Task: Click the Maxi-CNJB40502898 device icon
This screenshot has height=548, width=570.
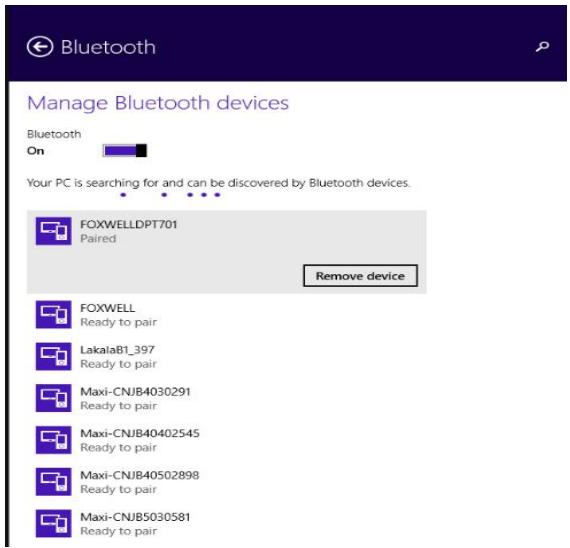Action: [x=53, y=482]
